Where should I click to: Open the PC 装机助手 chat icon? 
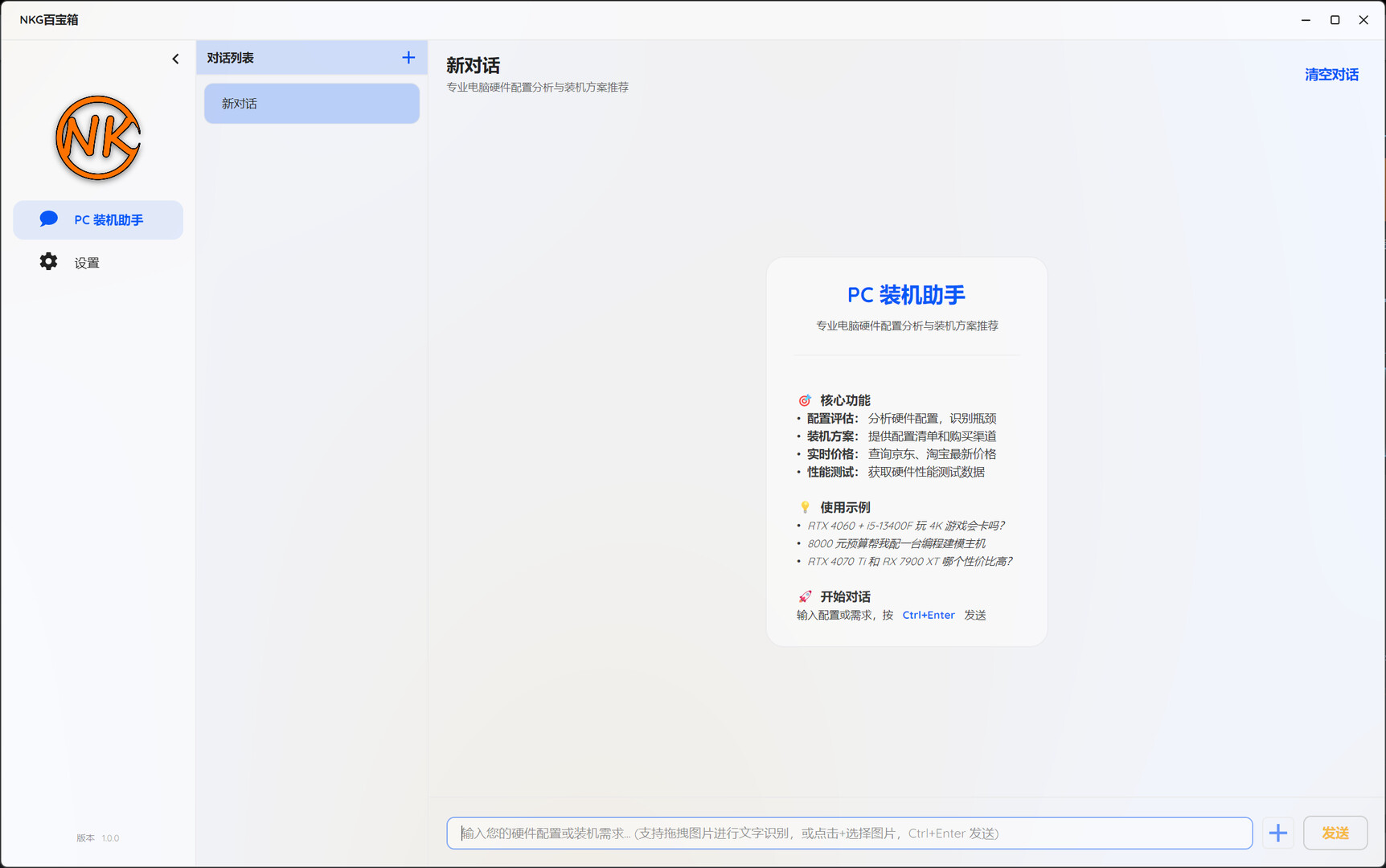coord(98,219)
